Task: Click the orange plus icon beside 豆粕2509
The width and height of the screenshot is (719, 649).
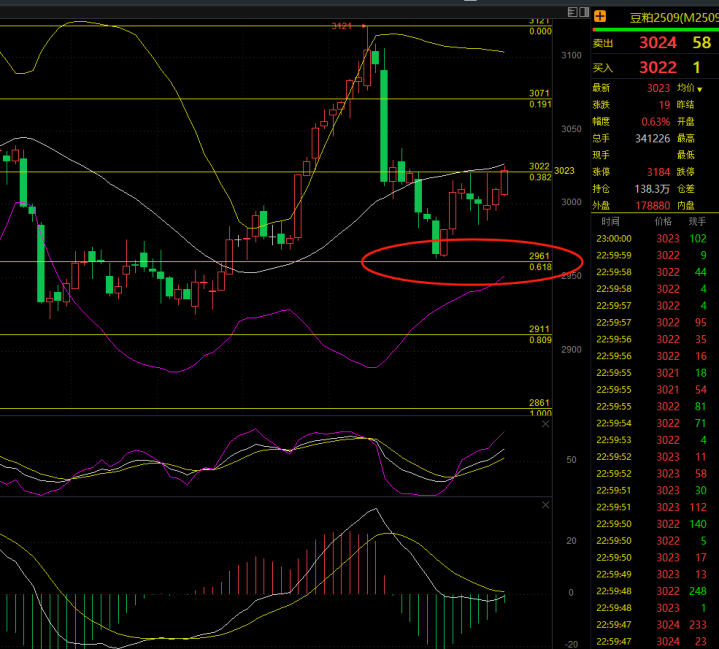Action: coord(600,17)
